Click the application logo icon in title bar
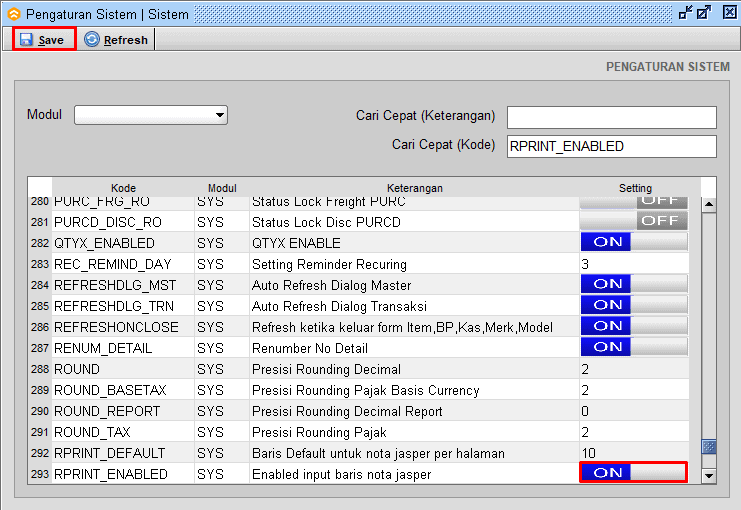This screenshot has width=741, height=510. click(14, 15)
